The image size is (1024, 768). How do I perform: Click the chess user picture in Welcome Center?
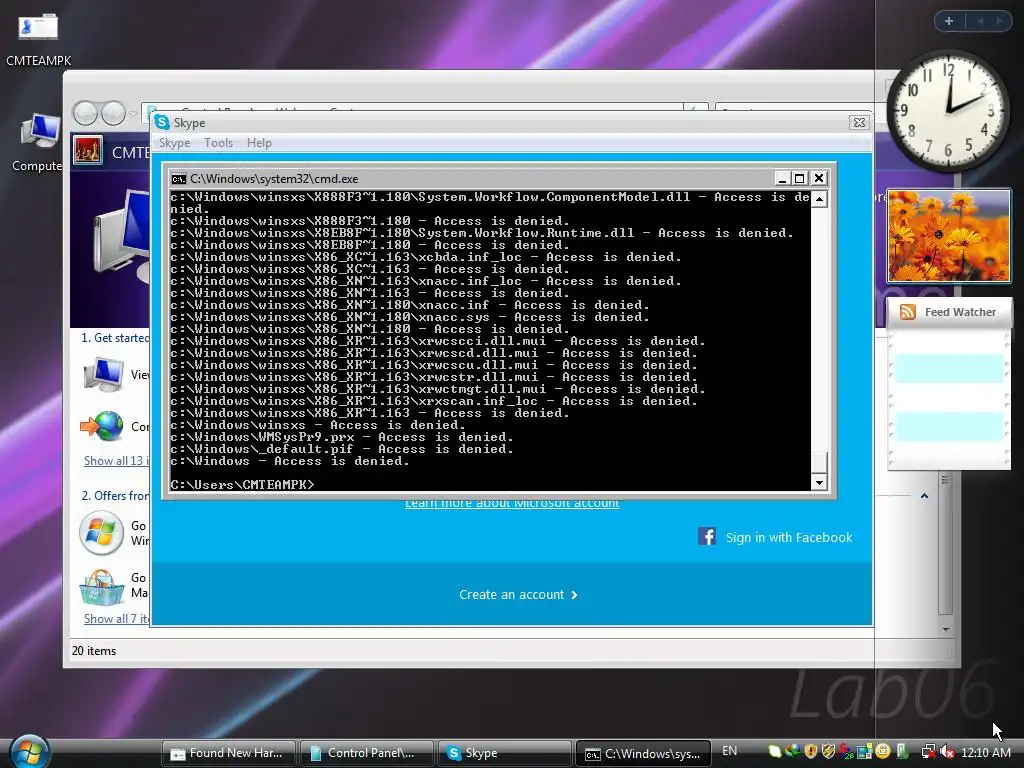pos(88,151)
